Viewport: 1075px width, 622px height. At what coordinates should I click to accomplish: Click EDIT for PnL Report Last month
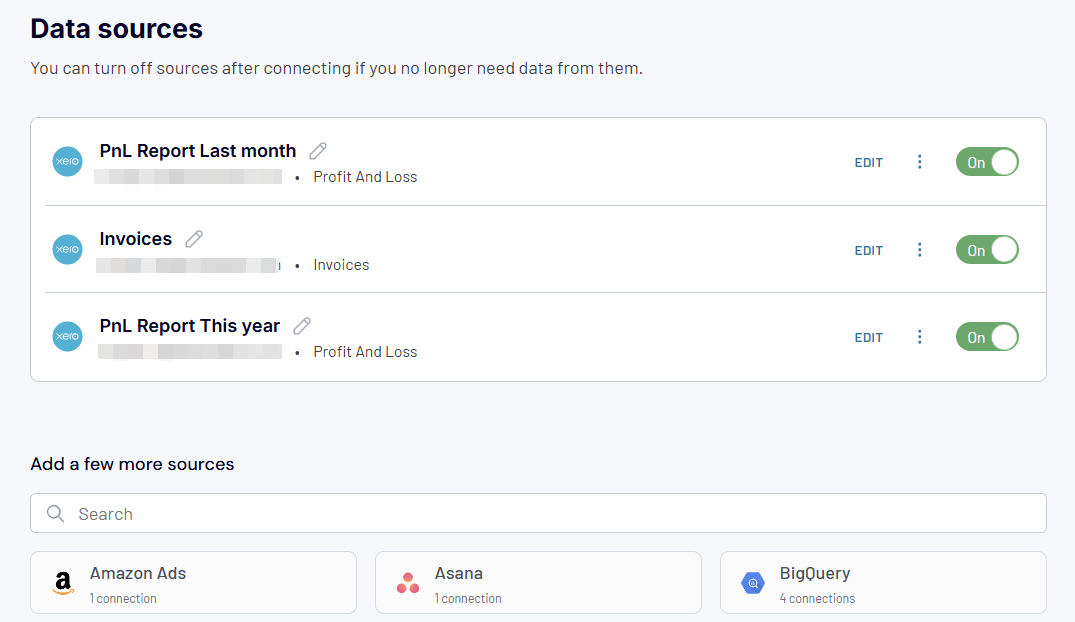tap(868, 163)
